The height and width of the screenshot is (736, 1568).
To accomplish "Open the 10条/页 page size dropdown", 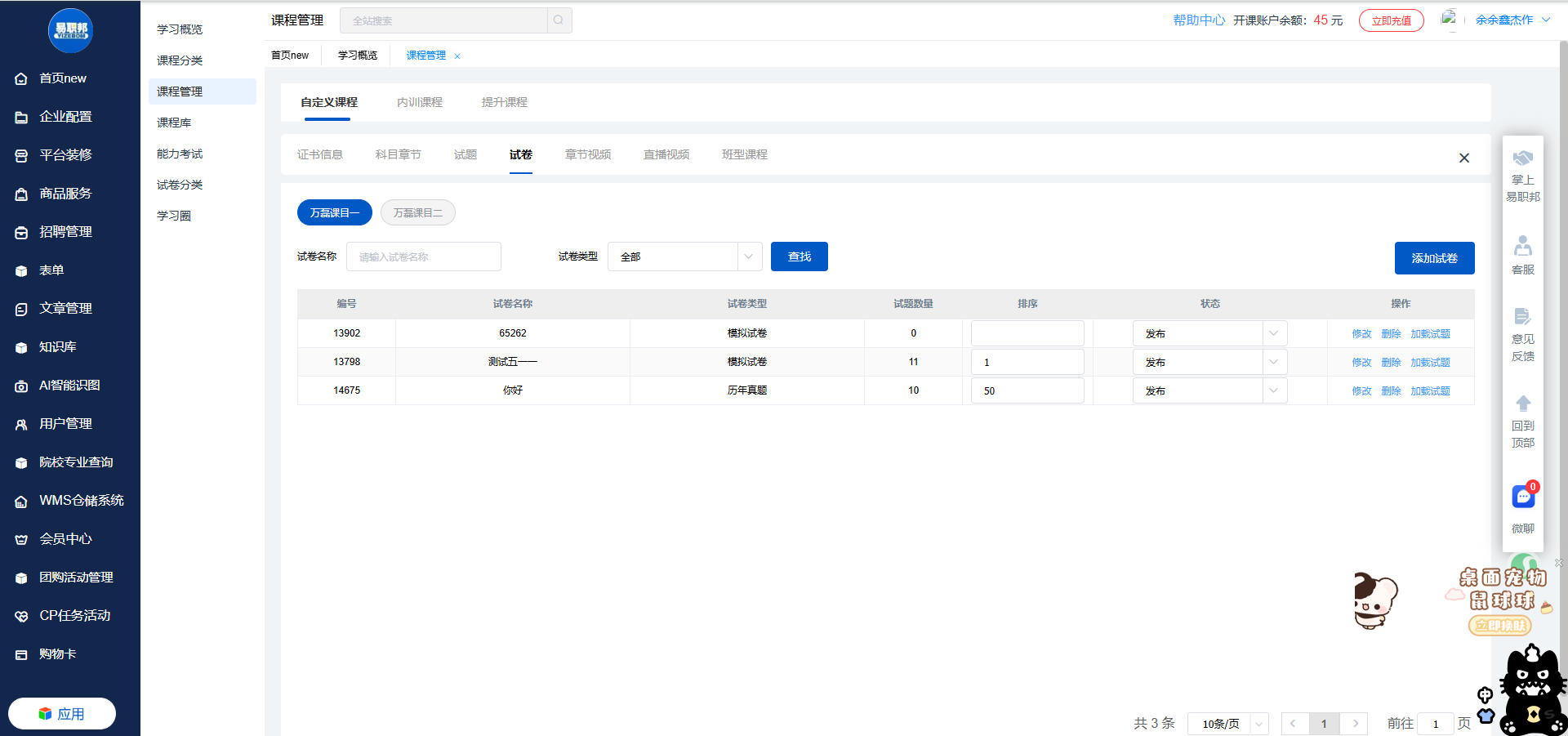I will tap(1228, 724).
